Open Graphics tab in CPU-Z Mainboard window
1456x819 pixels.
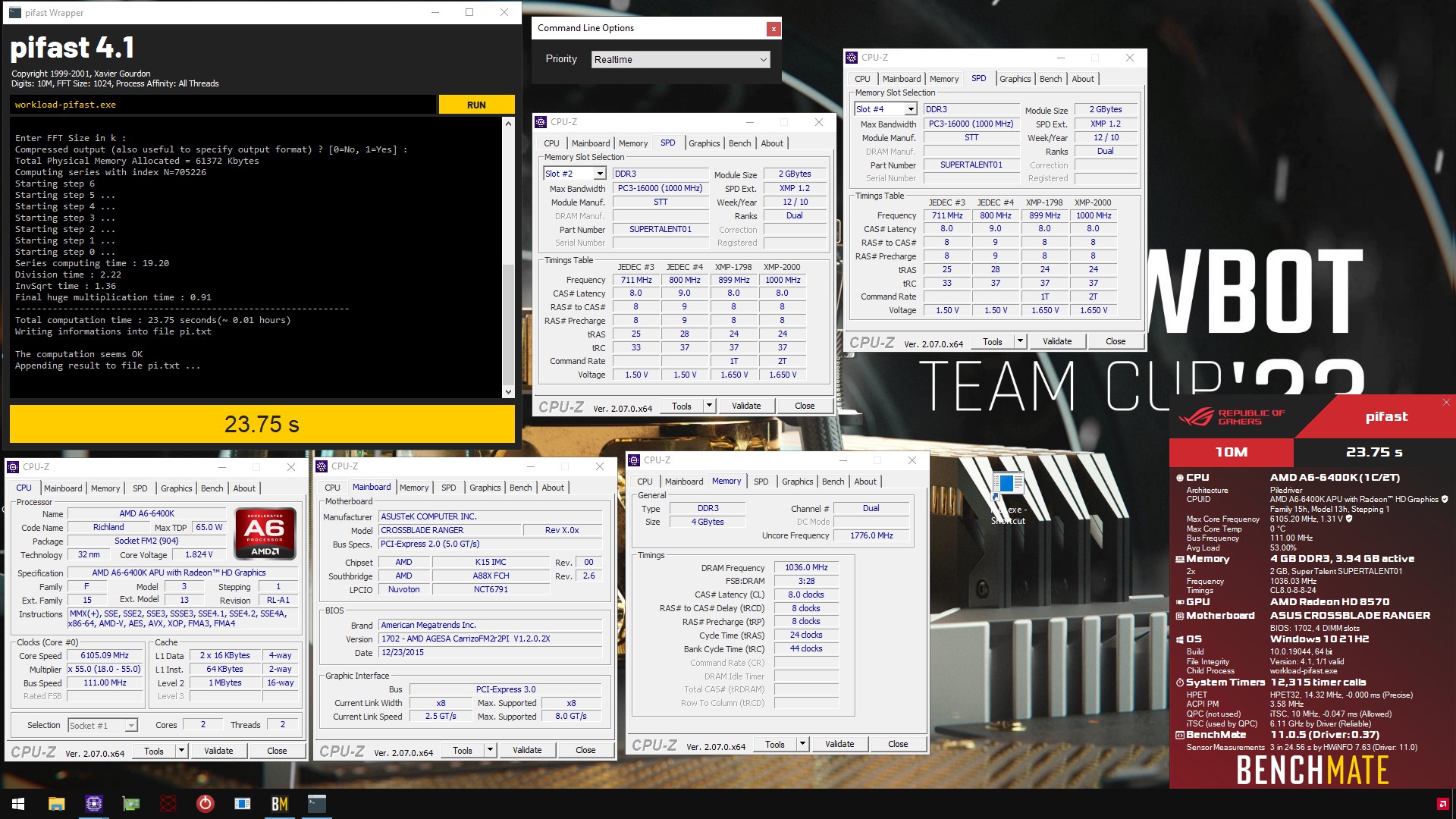tap(485, 488)
